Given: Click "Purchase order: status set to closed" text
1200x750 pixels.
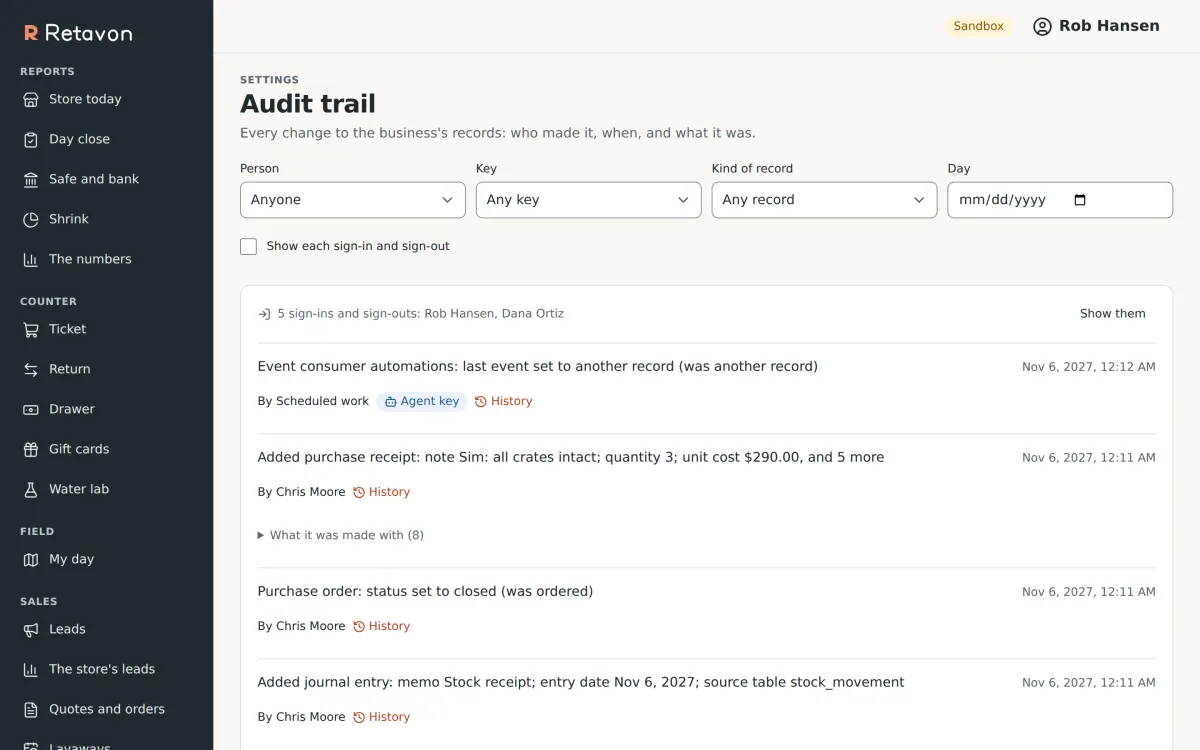Looking at the screenshot, I should [x=377, y=591].
